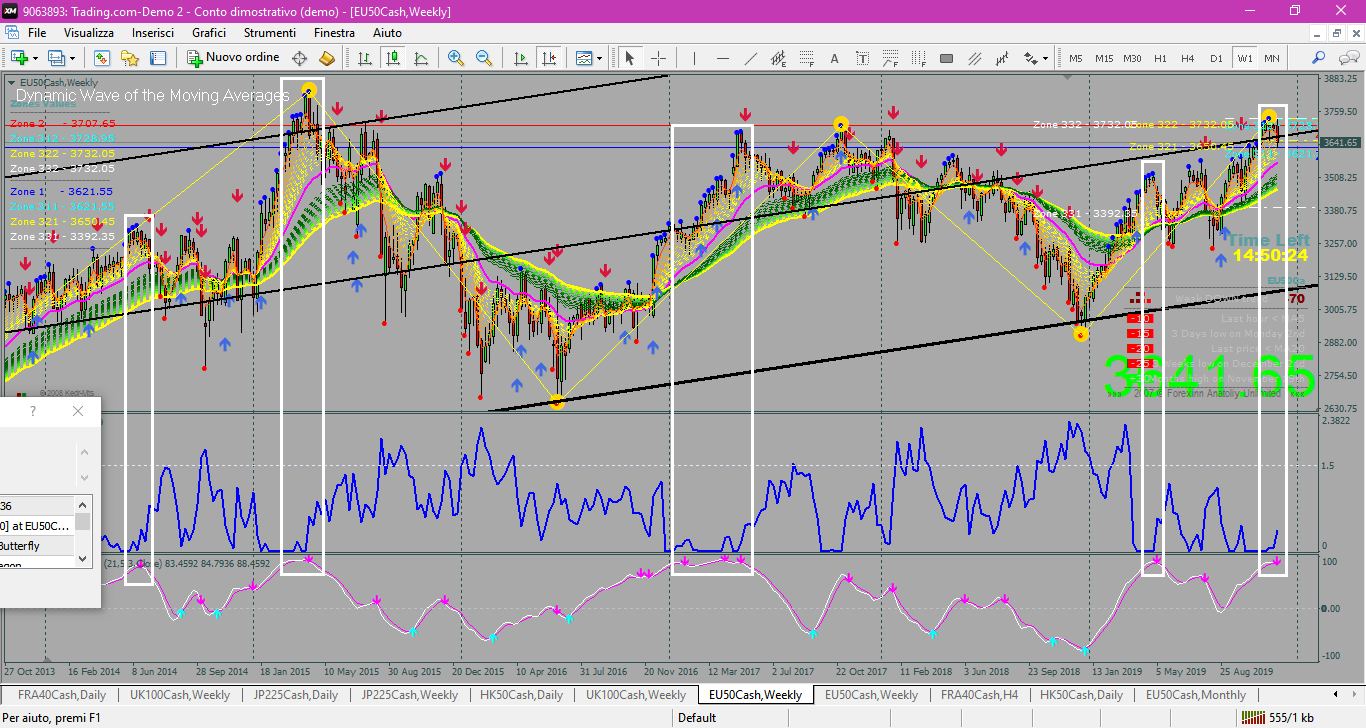Switch to FRA40Cash,H4 chart tab
The image size is (1366, 728).
pos(980,695)
